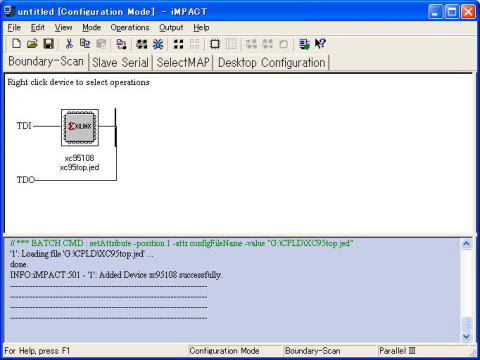Click the blue starburst debug chain icon
Viewport: 480px width, 360px height.
coord(158,44)
